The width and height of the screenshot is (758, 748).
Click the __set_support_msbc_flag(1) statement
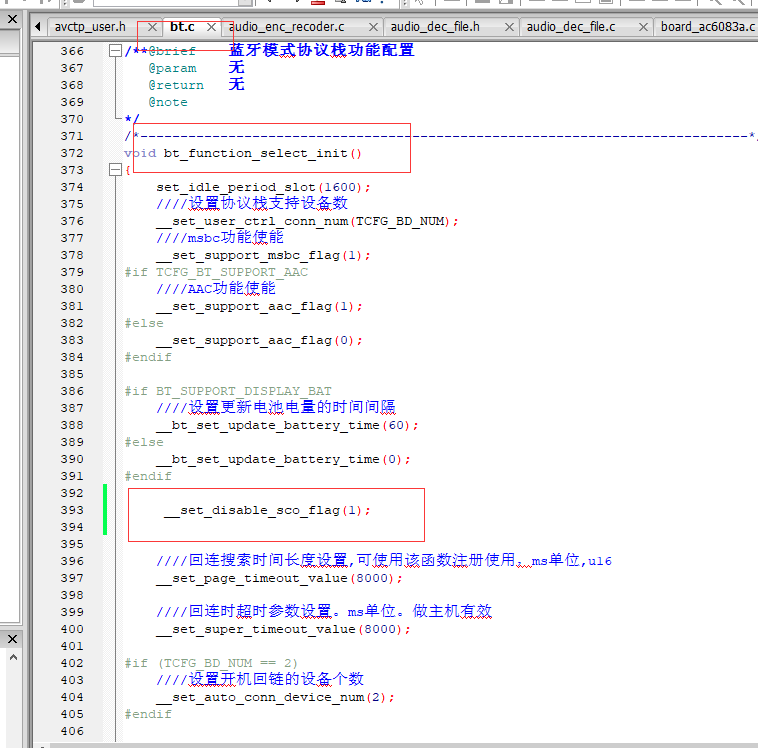tap(263, 255)
